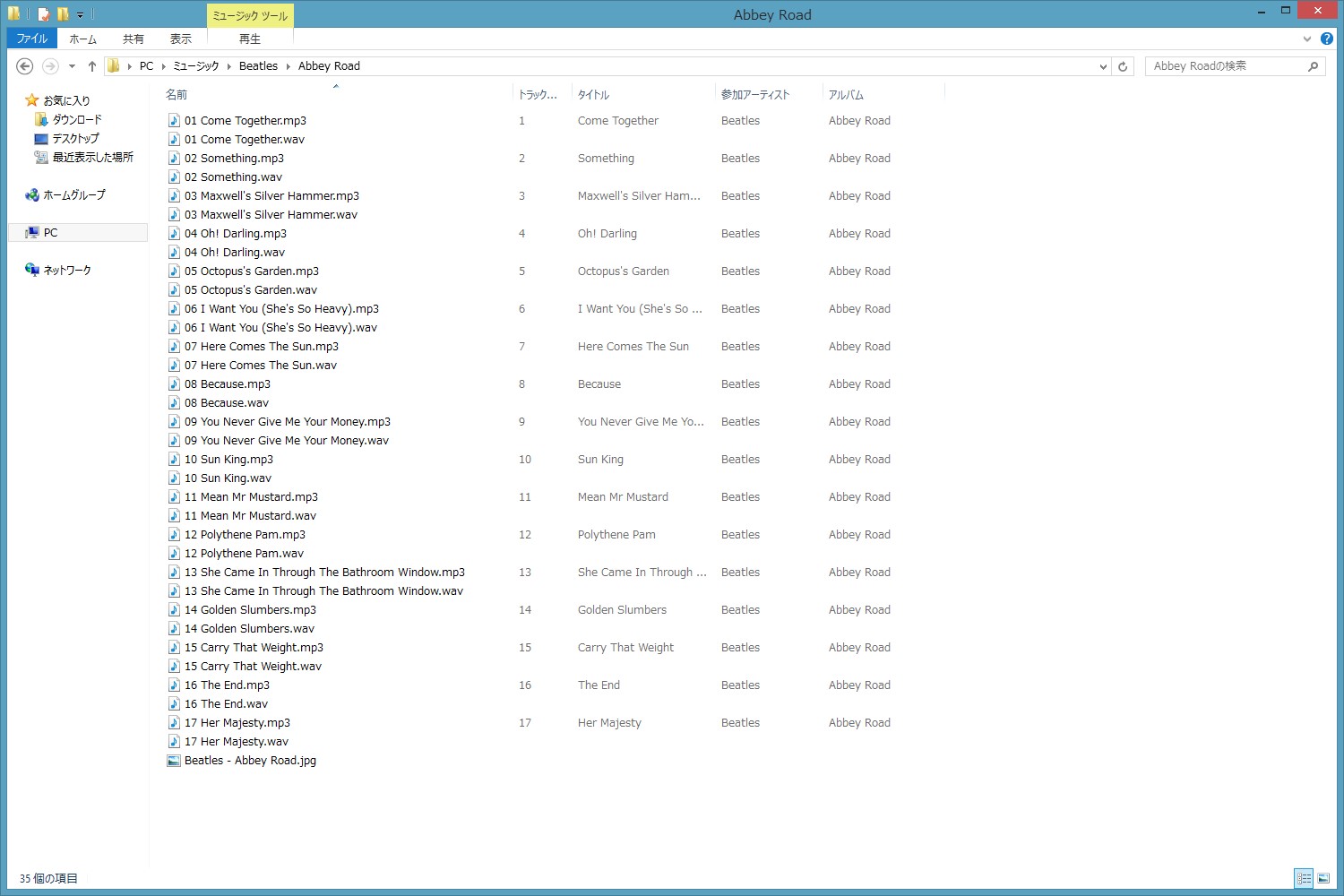Click the file icon of 17 Her Majesty.wav
The height and width of the screenshot is (896, 1344).
click(x=174, y=741)
